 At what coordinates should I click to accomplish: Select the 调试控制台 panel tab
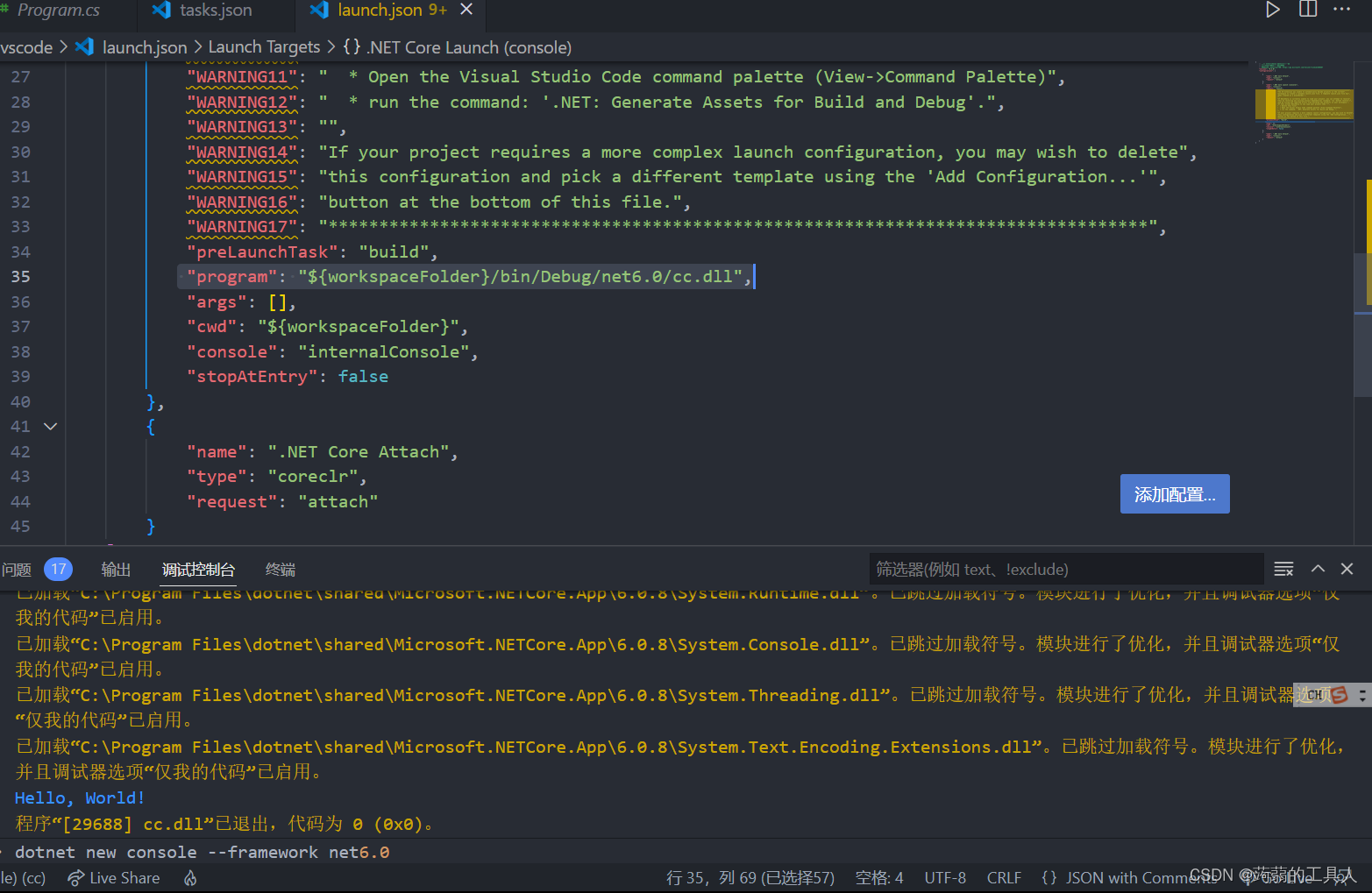point(198,570)
